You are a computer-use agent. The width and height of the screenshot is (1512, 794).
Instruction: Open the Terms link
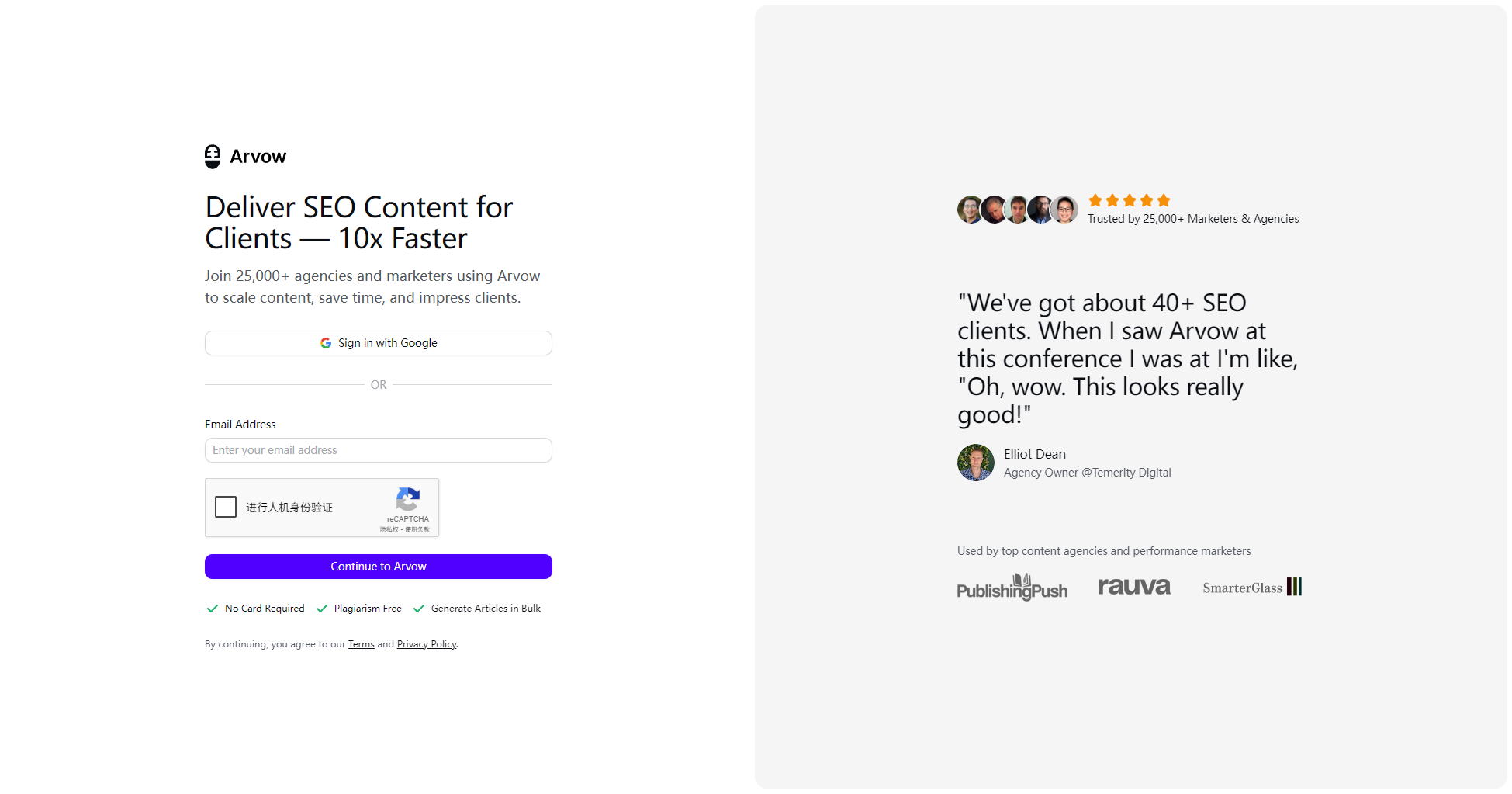click(361, 644)
